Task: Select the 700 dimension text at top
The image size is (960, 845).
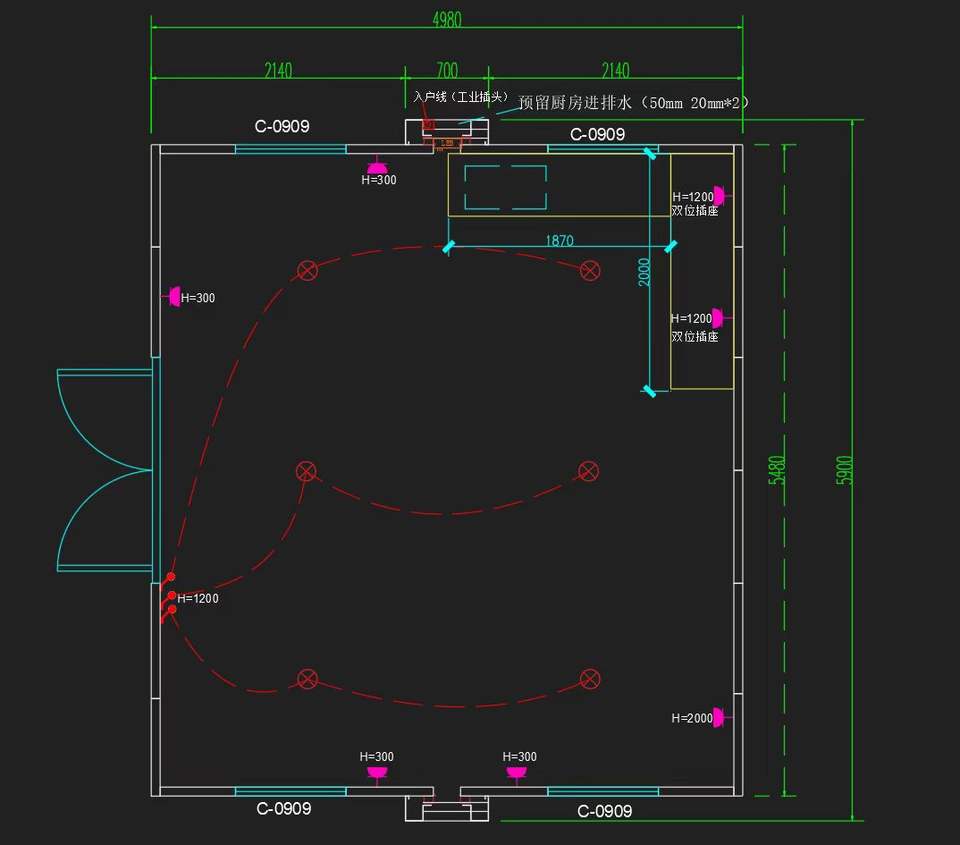Action: [447, 70]
